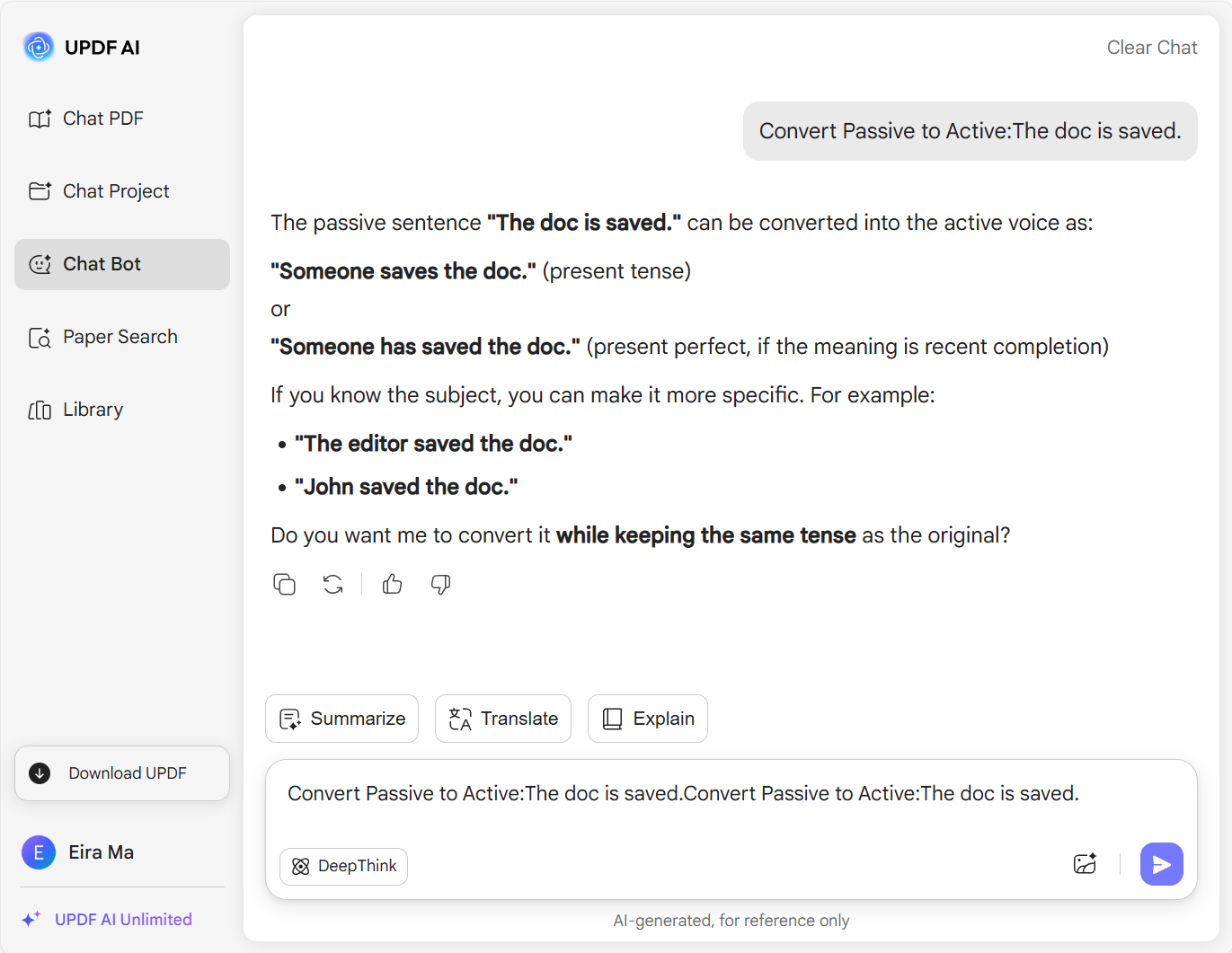Open Paper Search
1232x953 pixels.
click(120, 337)
